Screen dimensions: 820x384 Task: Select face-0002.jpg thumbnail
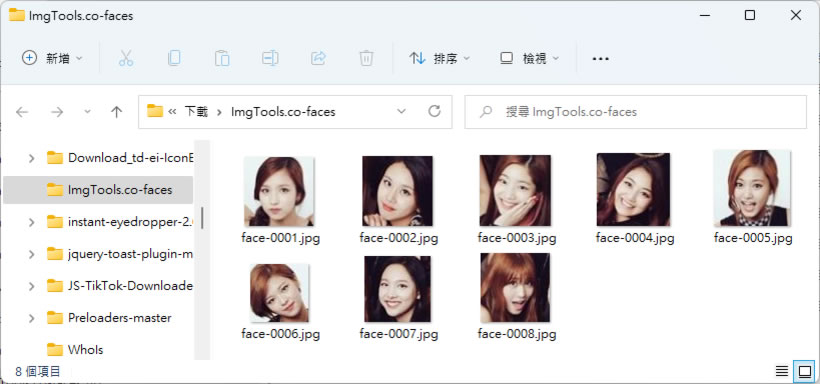(x=397, y=191)
